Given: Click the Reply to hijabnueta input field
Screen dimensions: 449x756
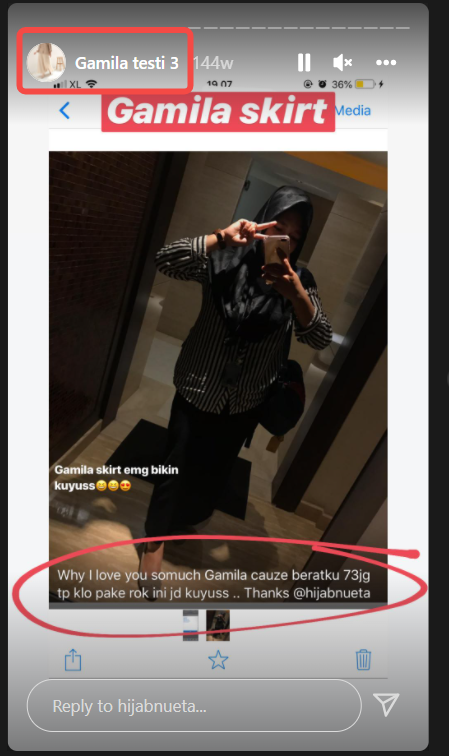Looking at the screenshot, I should pos(194,705).
